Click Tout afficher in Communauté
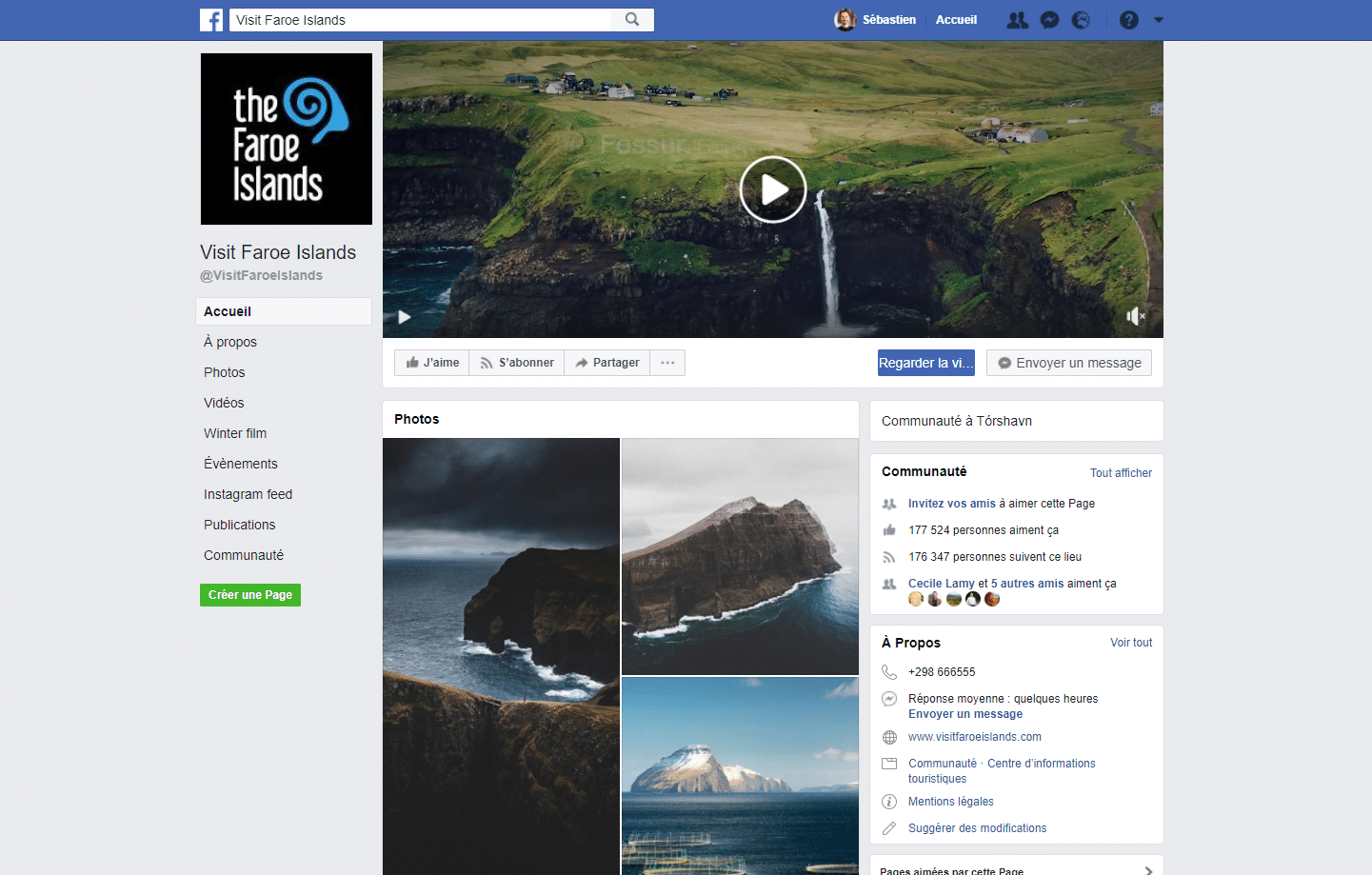 pyautogui.click(x=1121, y=473)
